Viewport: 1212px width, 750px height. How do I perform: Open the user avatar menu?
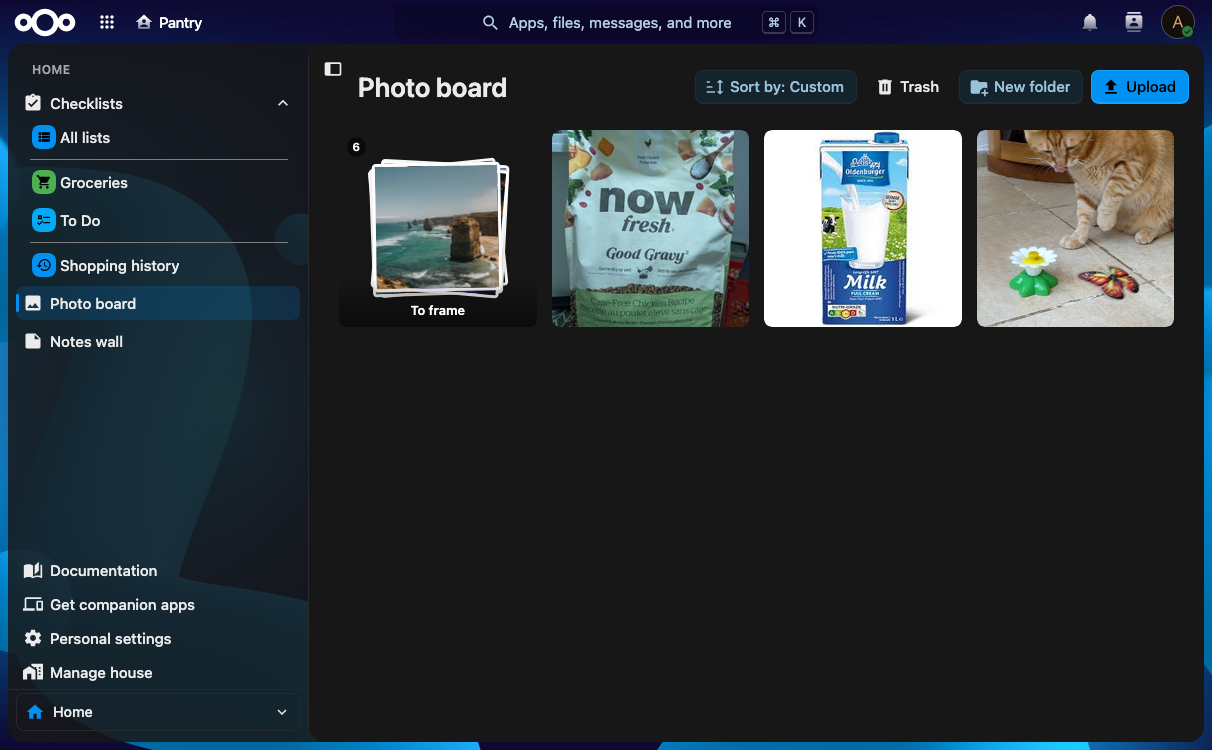click(1177, 22)
